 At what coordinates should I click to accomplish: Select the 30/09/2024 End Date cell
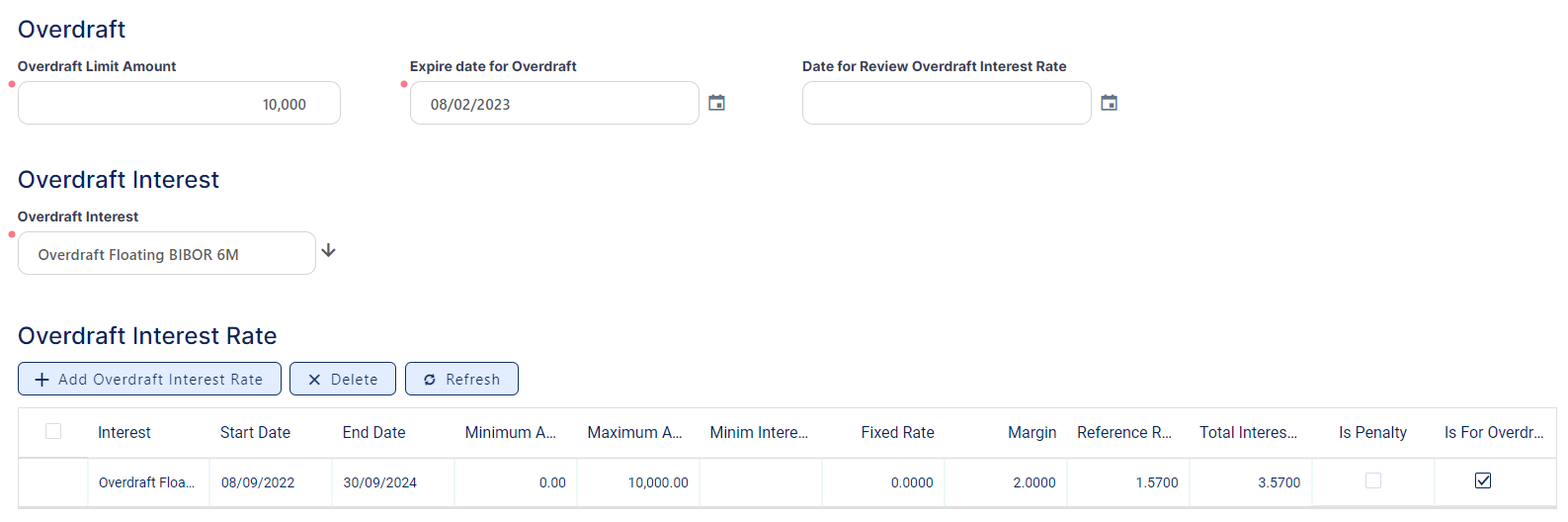click(x=380, y=482)
